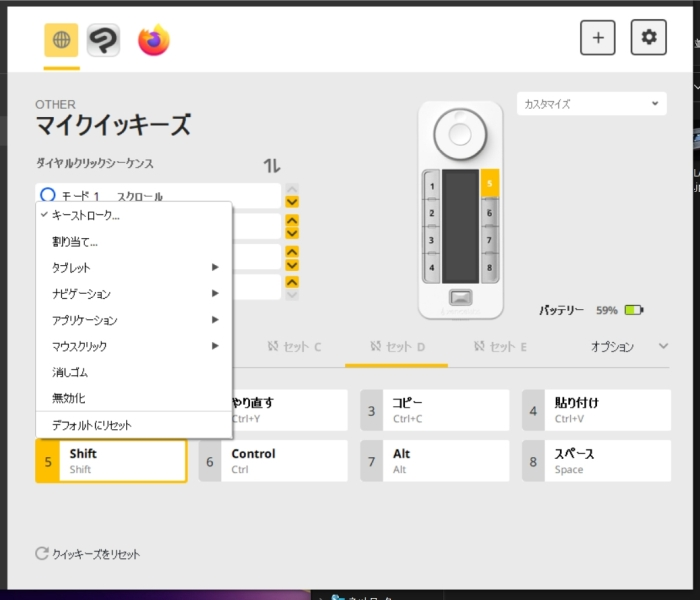The image size is (700, 600).
Task: Select the Firefox application profile icon
Action: (x=153, y=40)
